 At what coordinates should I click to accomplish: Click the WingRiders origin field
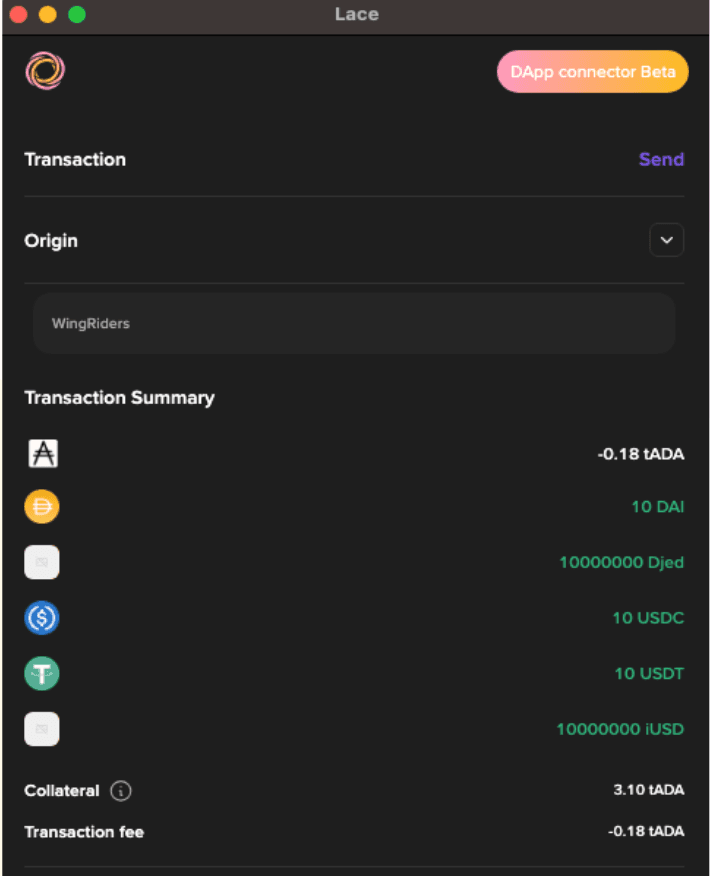tap(355, 323)
